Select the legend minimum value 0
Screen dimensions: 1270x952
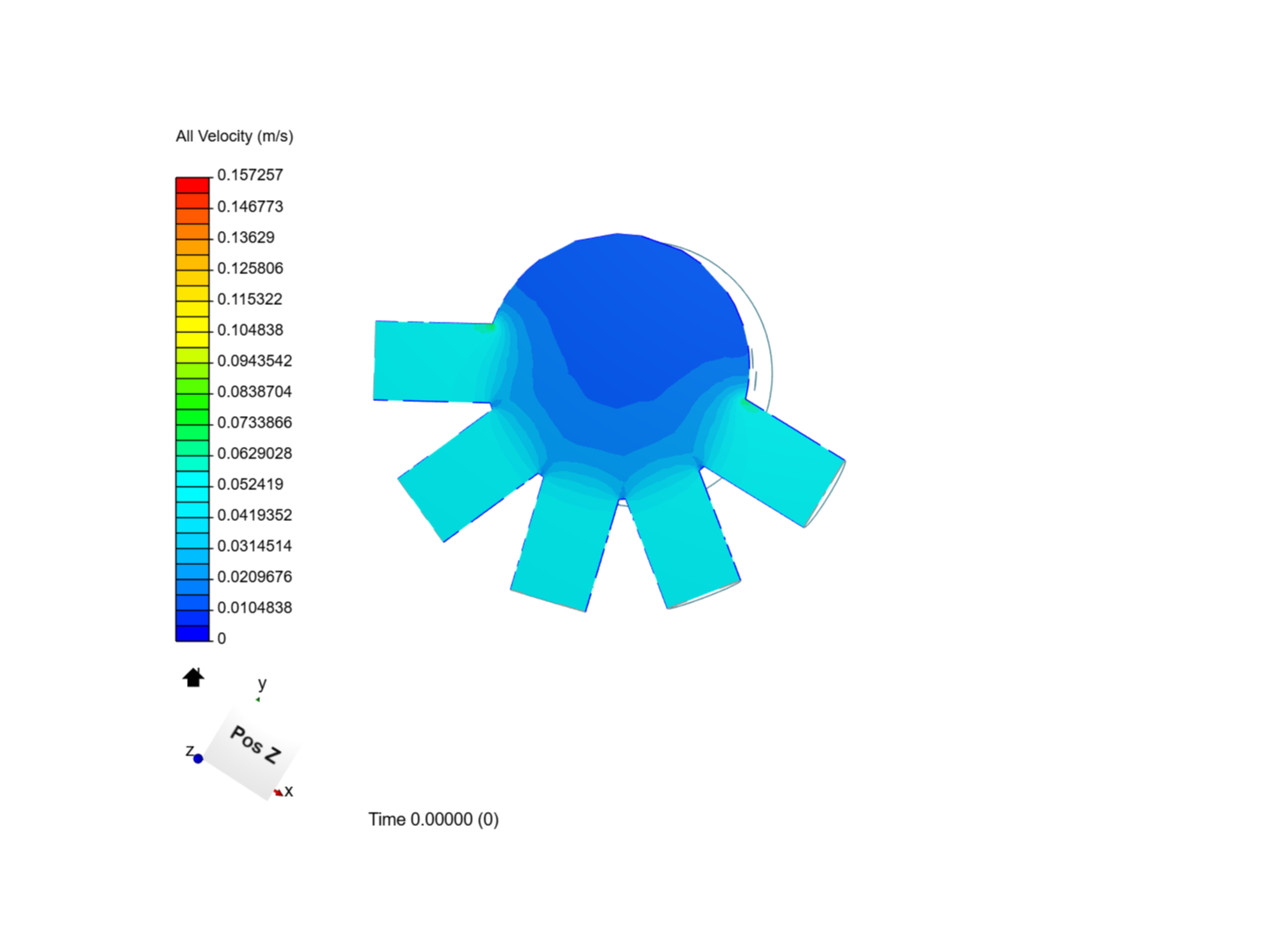[221, 638]
